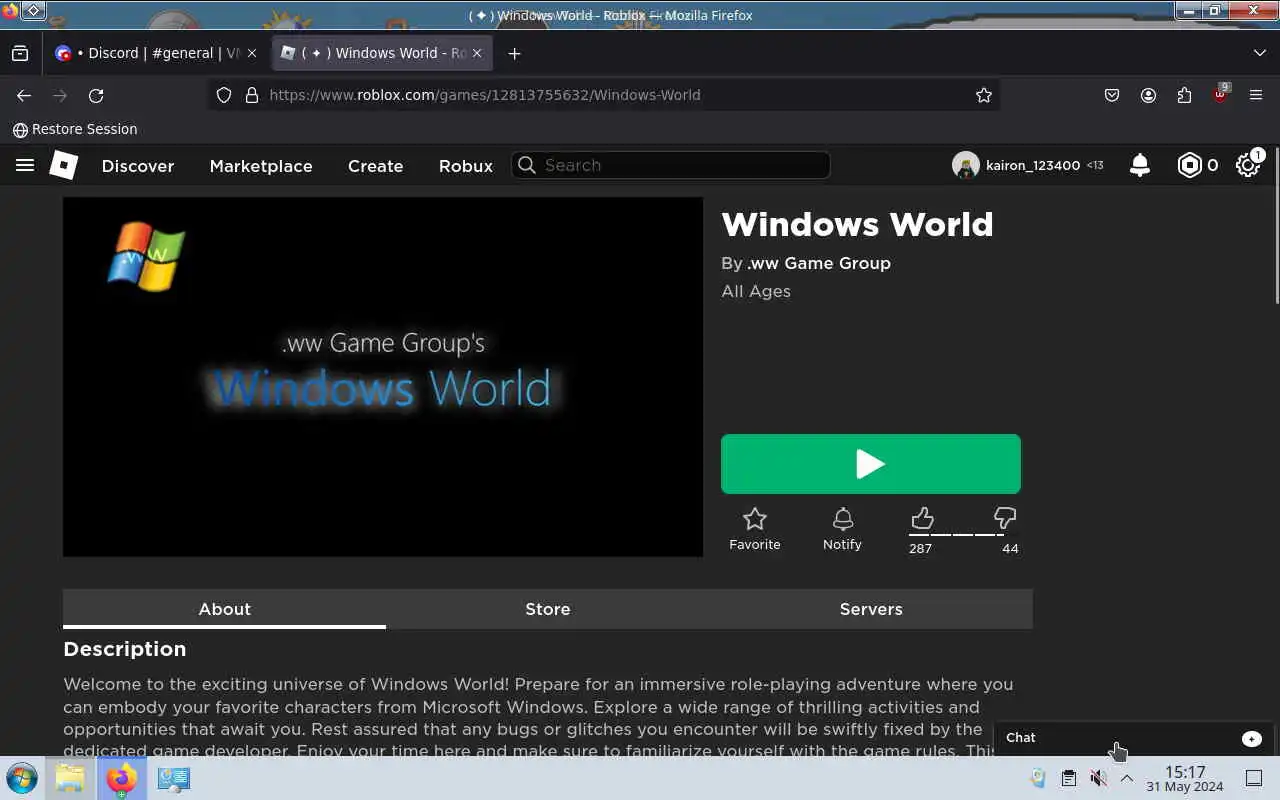
Task: Click the Firefox back arrow
Action: coord(24,95)
